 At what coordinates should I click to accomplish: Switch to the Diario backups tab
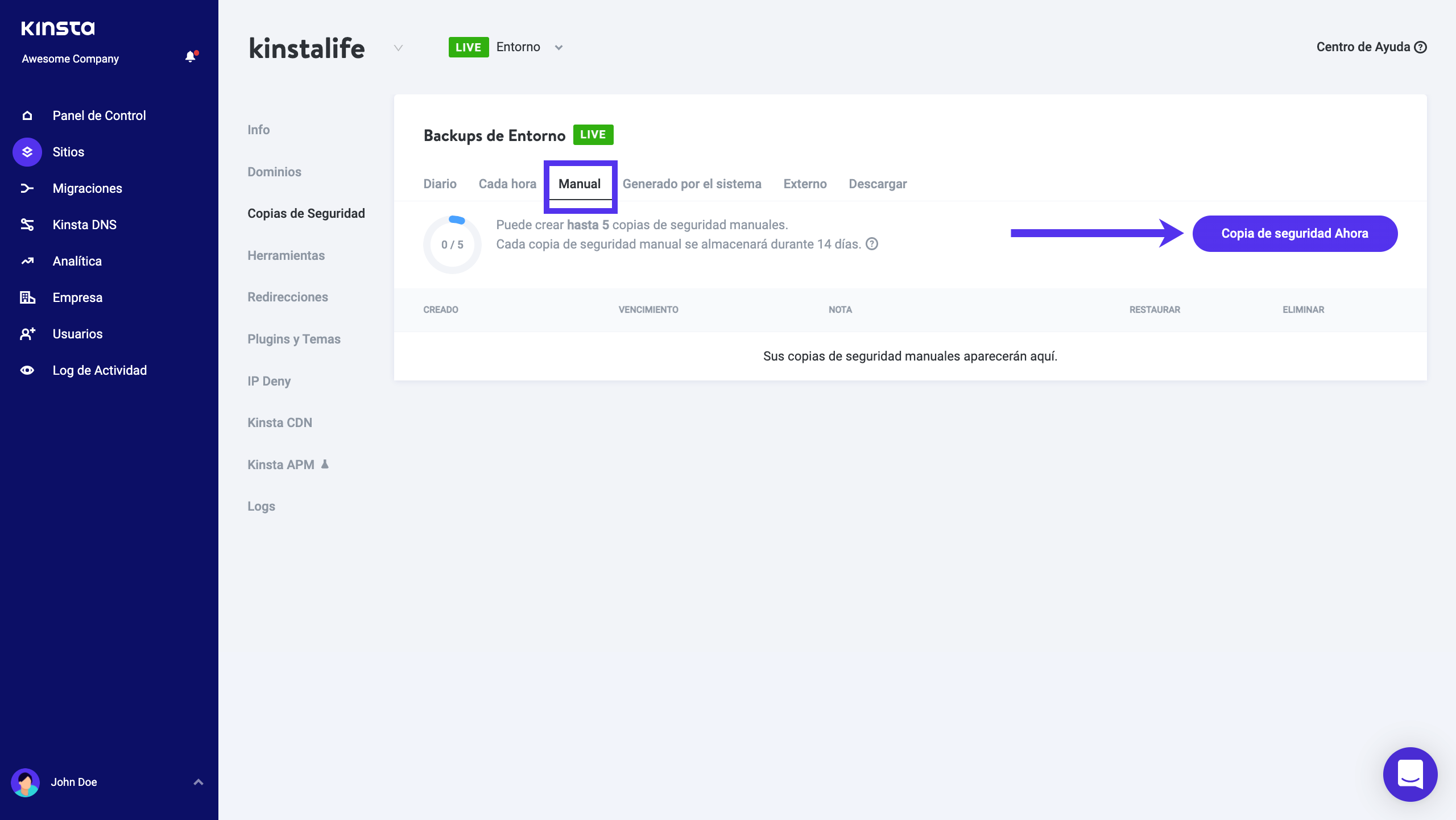point(440,184)
